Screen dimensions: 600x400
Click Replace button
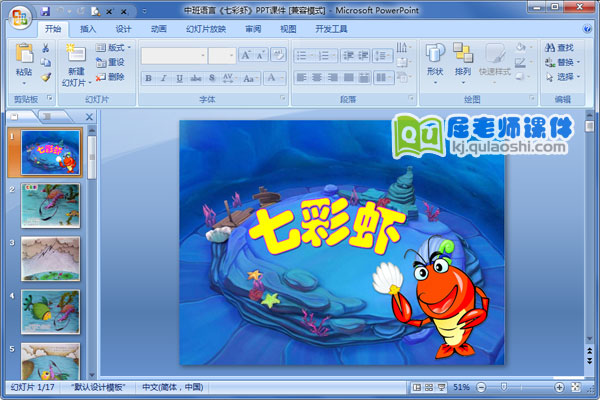pyautogui.click(x=562, y=62)
